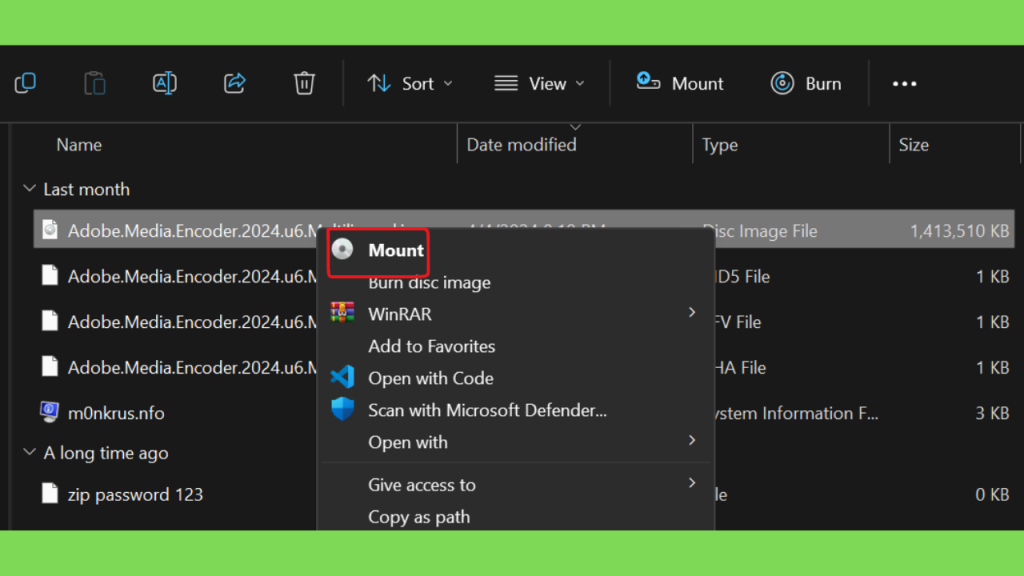This screenshot has height=576, width=1024.
Task: Click the file icon in the SHA File row
Action: click(x=50, y=366)
